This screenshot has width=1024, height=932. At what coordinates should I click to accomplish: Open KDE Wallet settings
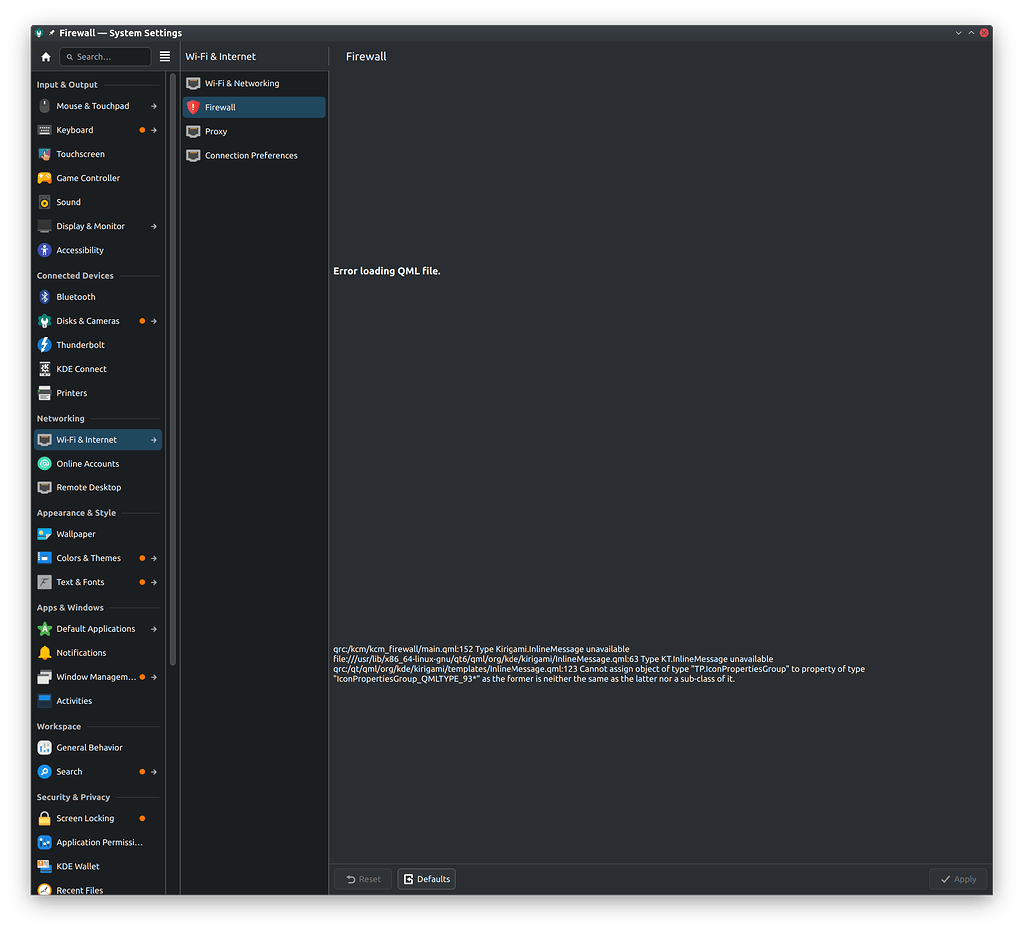(x=44, y=866)
